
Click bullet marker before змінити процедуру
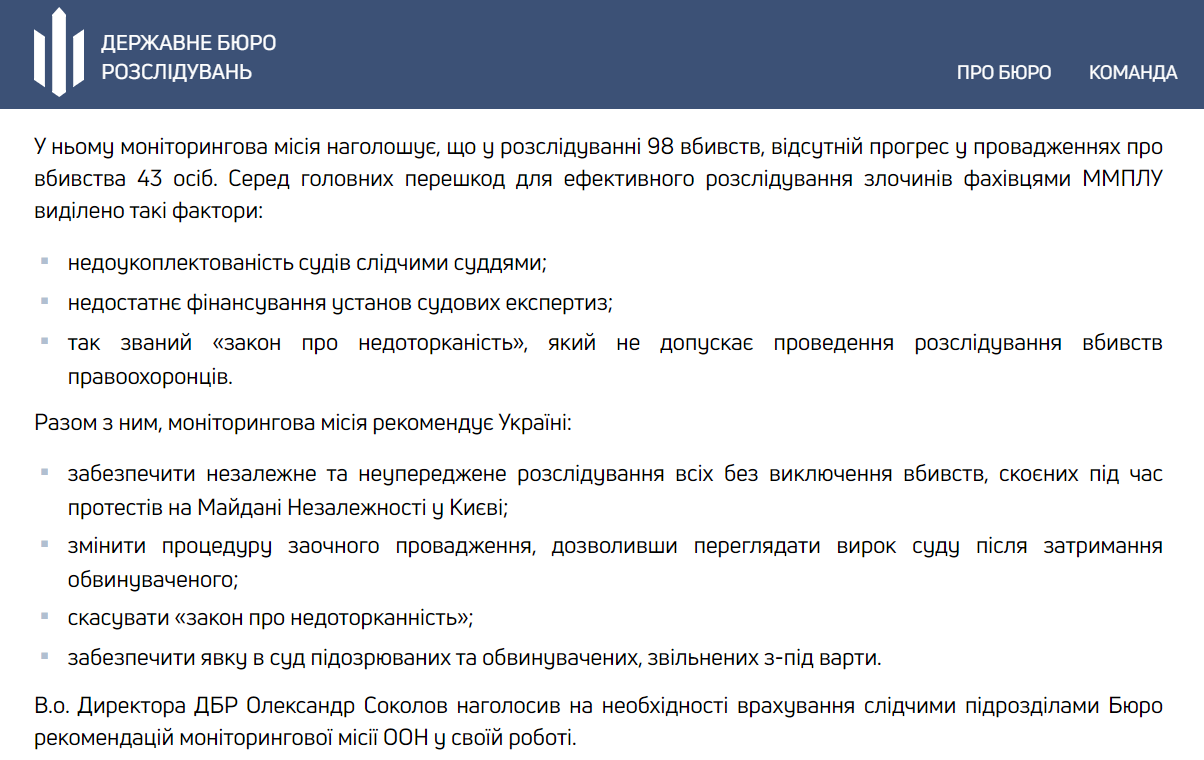point(45,544)
